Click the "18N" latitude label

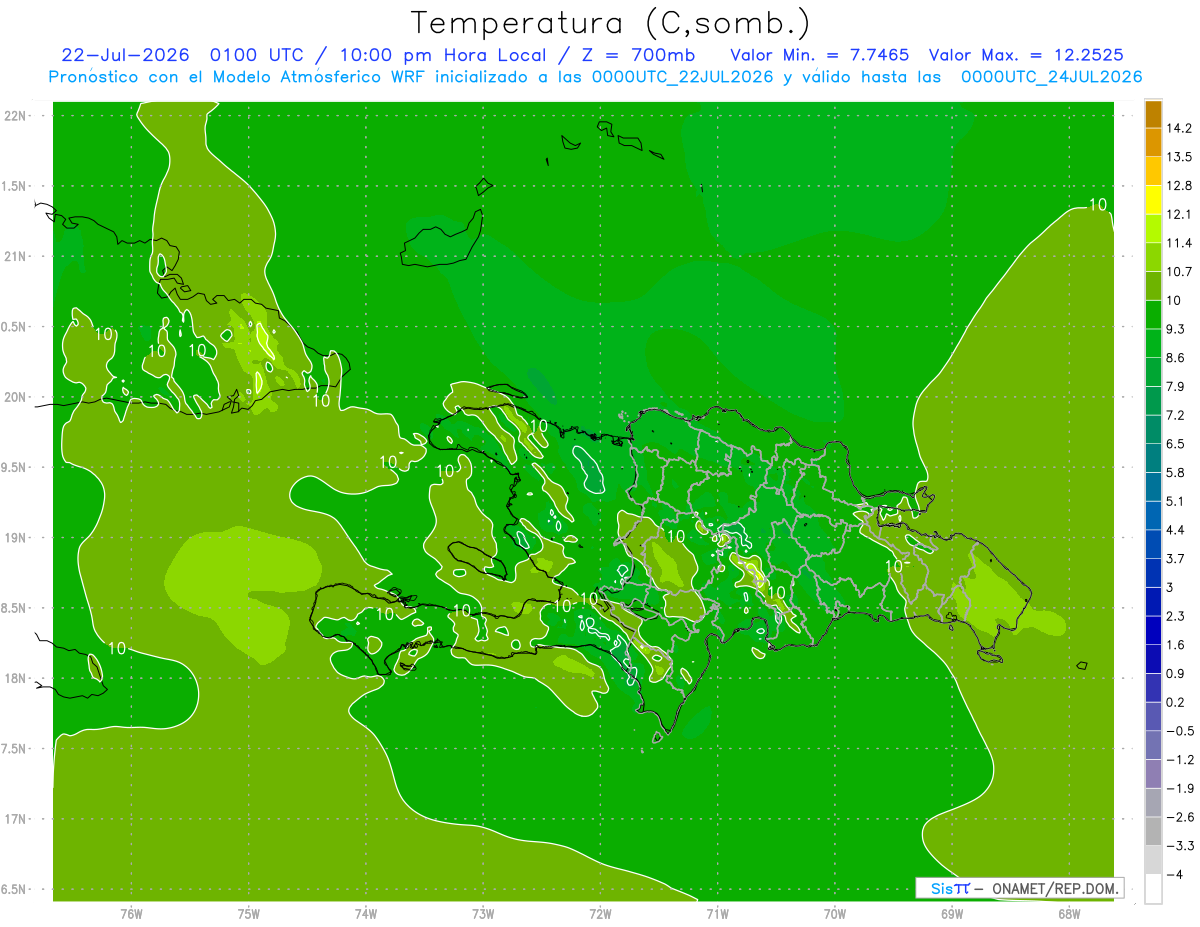[x=15, y=678]
